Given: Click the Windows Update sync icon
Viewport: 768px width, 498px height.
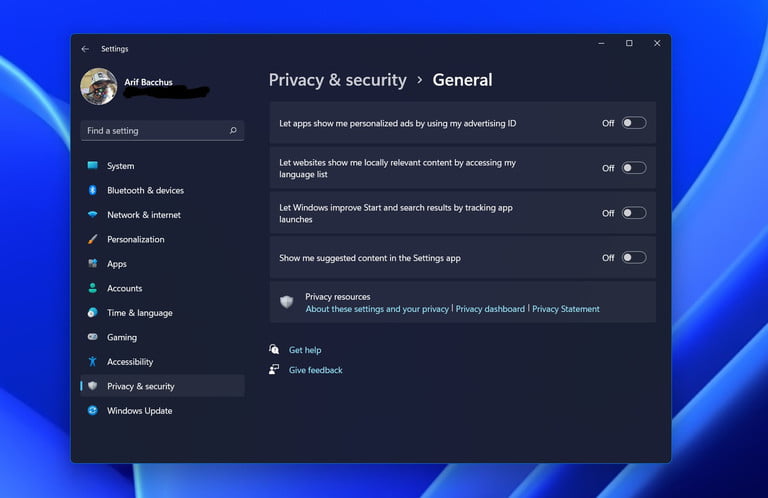Looking at the screenshot, I should coord(93,411).
